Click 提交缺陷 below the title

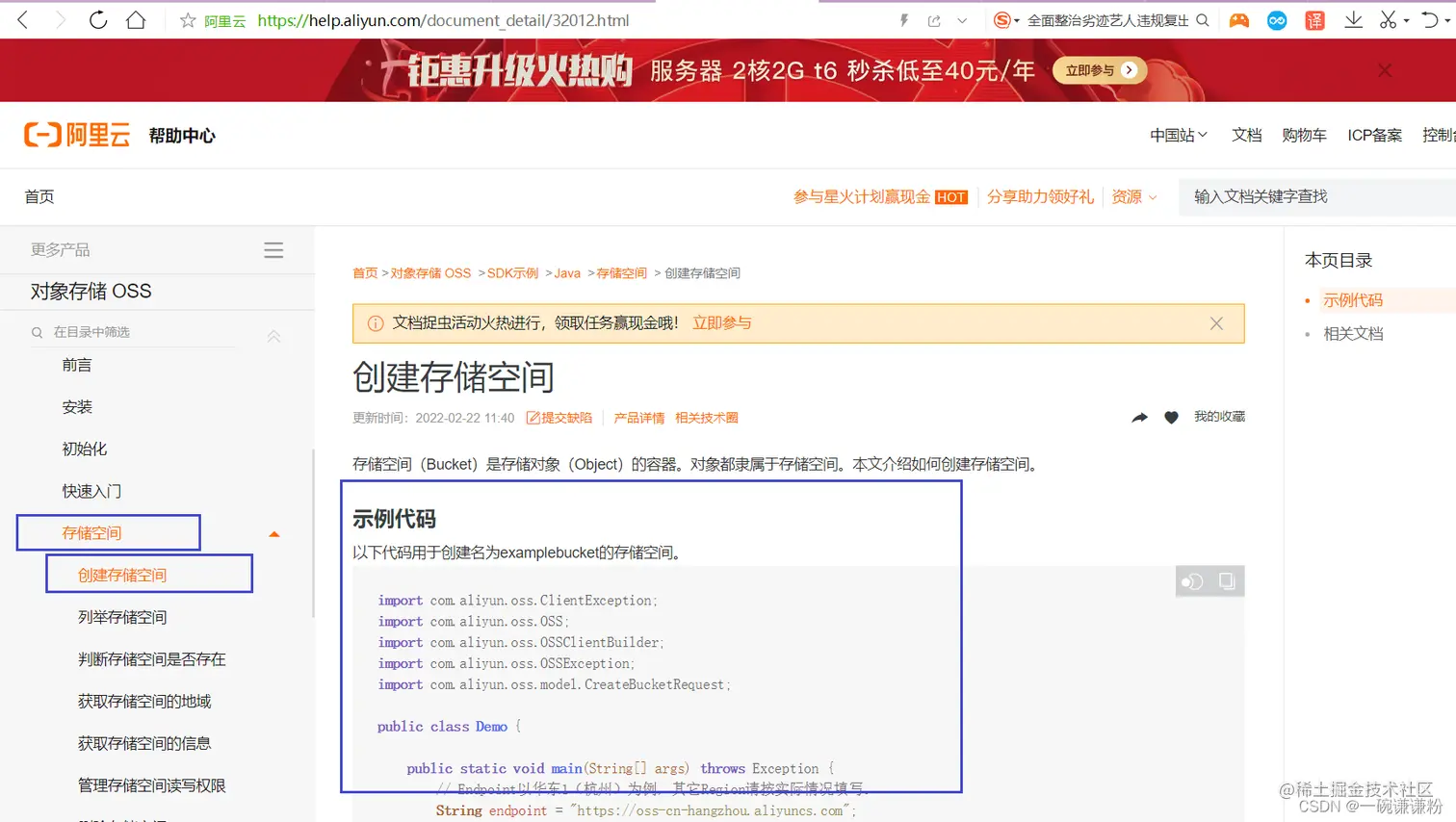tap(559, 418)
